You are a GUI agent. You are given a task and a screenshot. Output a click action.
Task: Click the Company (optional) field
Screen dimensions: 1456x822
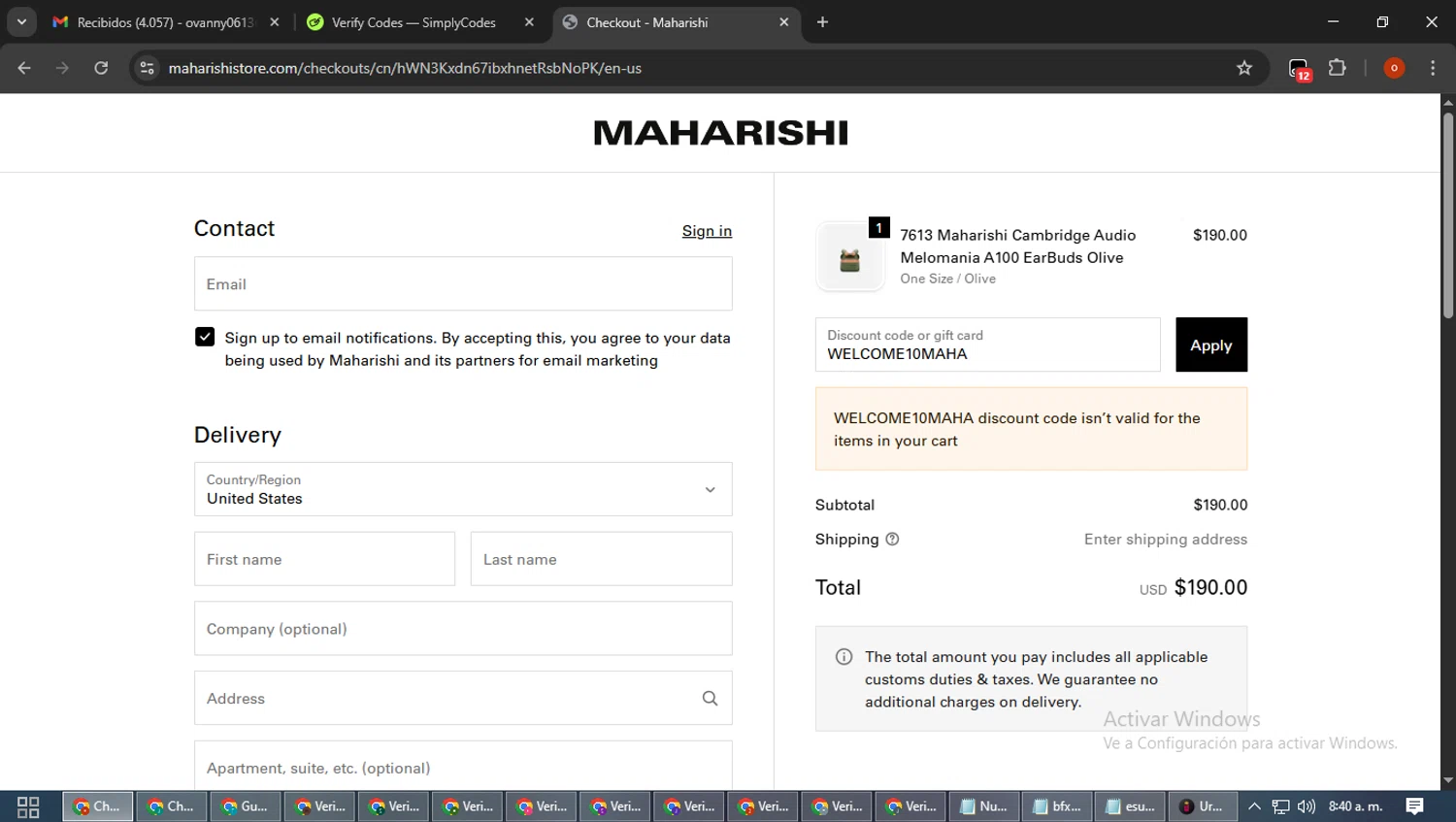[x=463, y=629]
